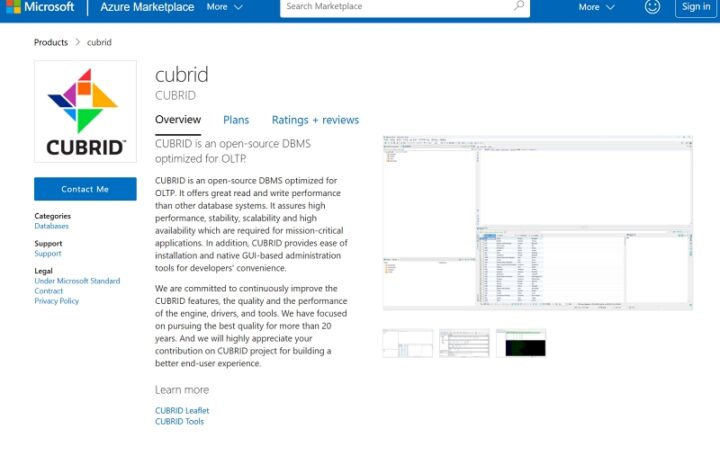Viewport: 720px width, 465px height.
Task: Open Under Microsoft Standard Contract link
Action: point(77,286)
